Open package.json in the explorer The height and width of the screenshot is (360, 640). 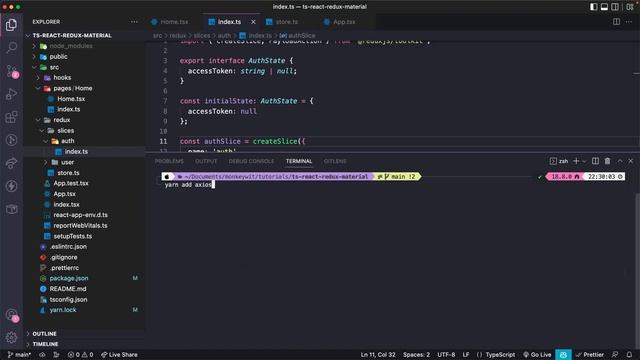69,278
